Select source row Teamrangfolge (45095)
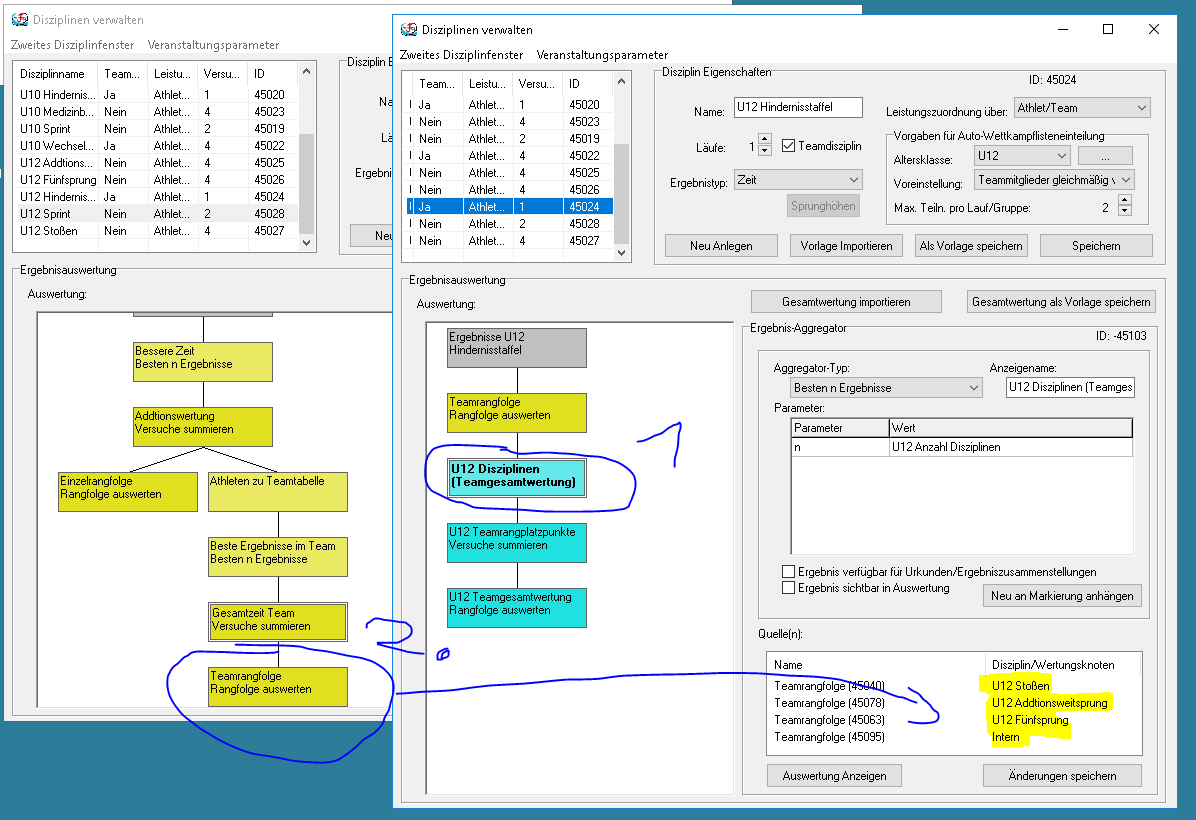 [x=953, y=737]
